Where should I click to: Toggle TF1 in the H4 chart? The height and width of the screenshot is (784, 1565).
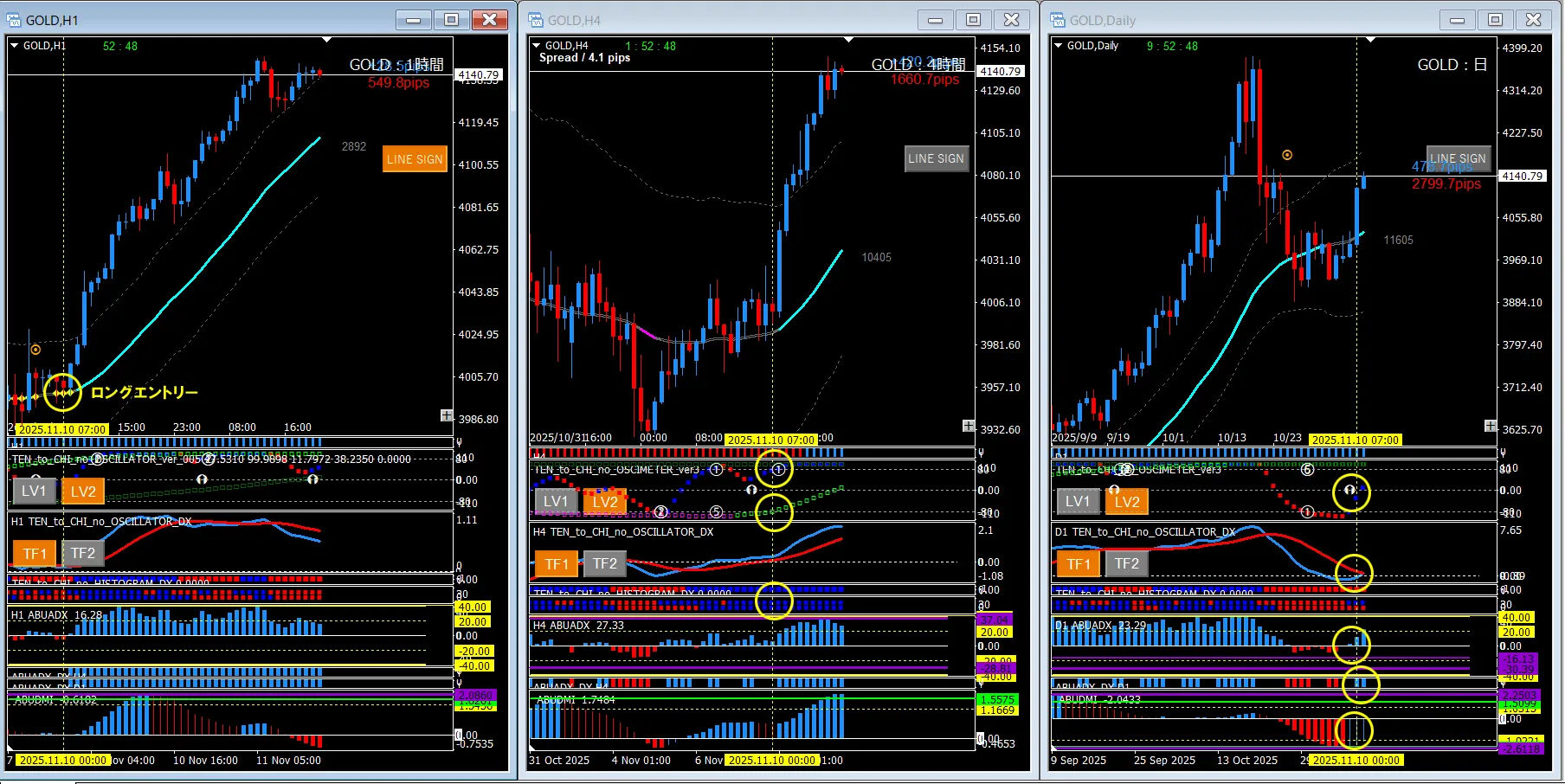click(557, 564)
